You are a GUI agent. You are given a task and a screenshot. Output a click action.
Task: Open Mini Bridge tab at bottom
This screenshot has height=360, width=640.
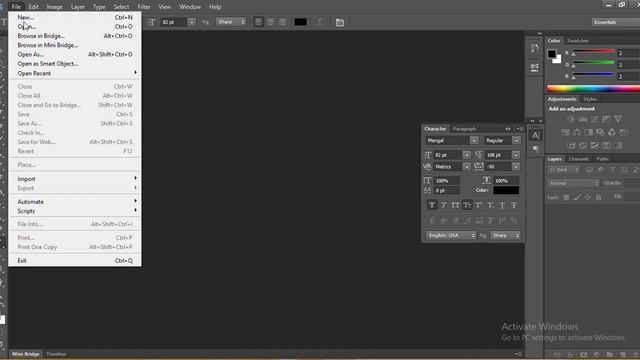26,354
